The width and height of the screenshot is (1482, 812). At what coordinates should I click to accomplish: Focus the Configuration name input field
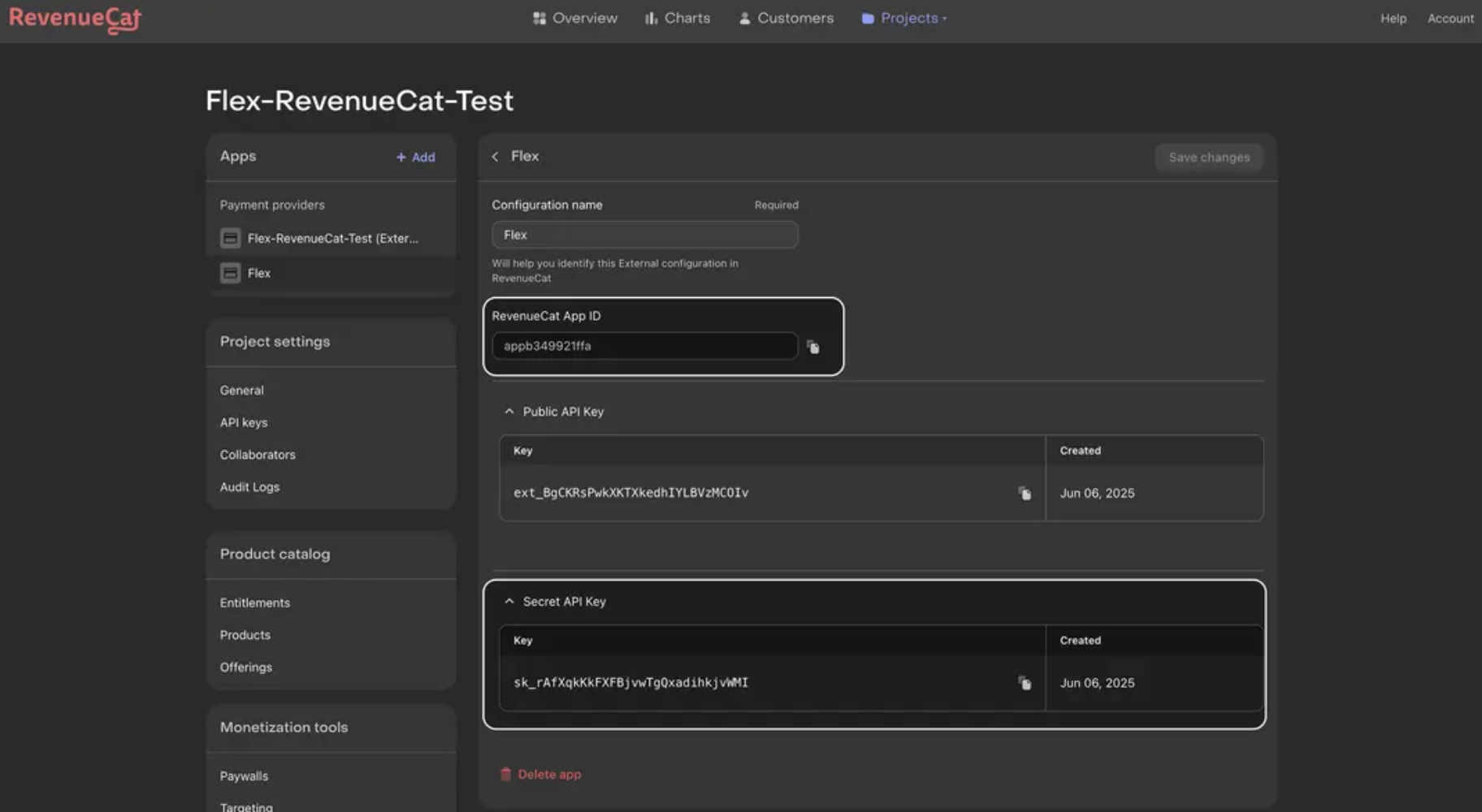tap(644, 235)
